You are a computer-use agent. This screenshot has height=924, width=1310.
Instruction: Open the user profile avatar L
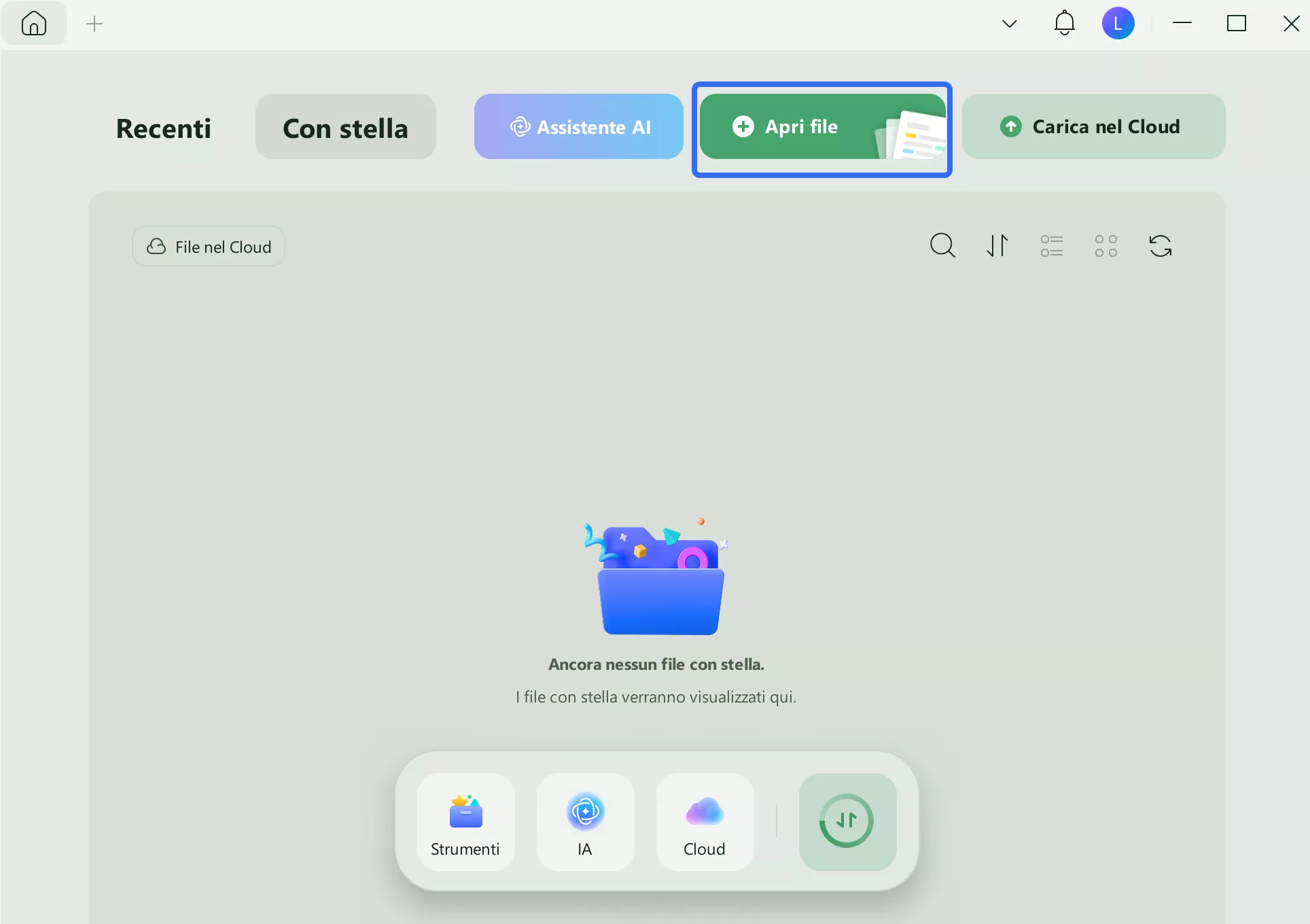tap(1118, 24)
